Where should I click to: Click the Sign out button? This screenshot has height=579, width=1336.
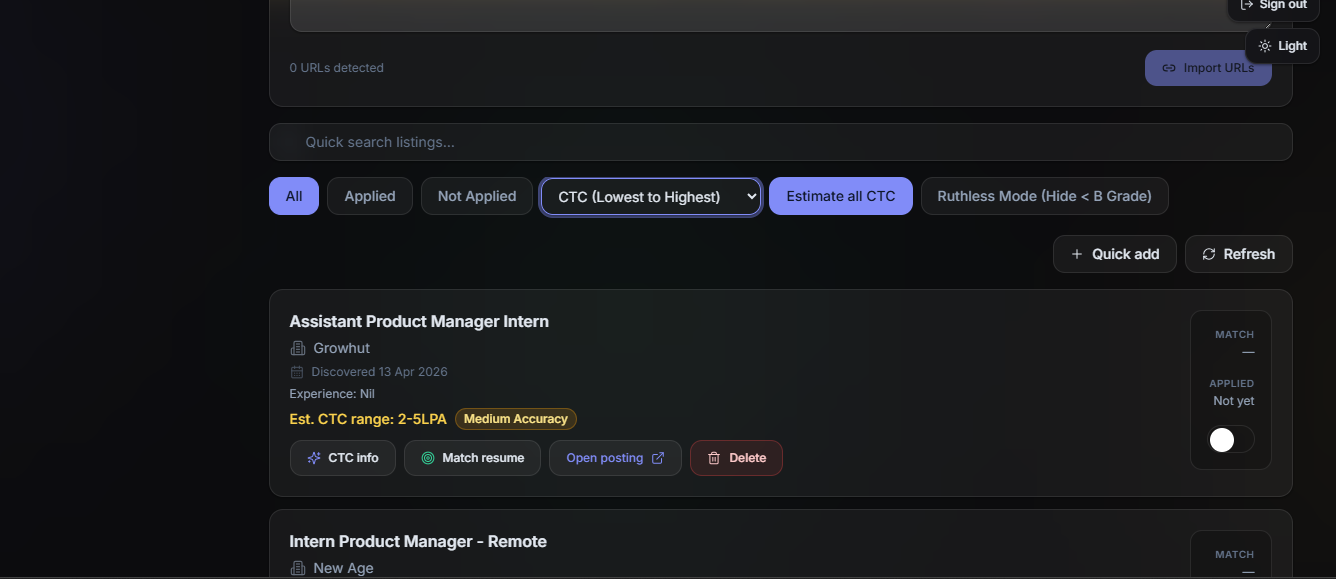click(x=1273, y=6)
